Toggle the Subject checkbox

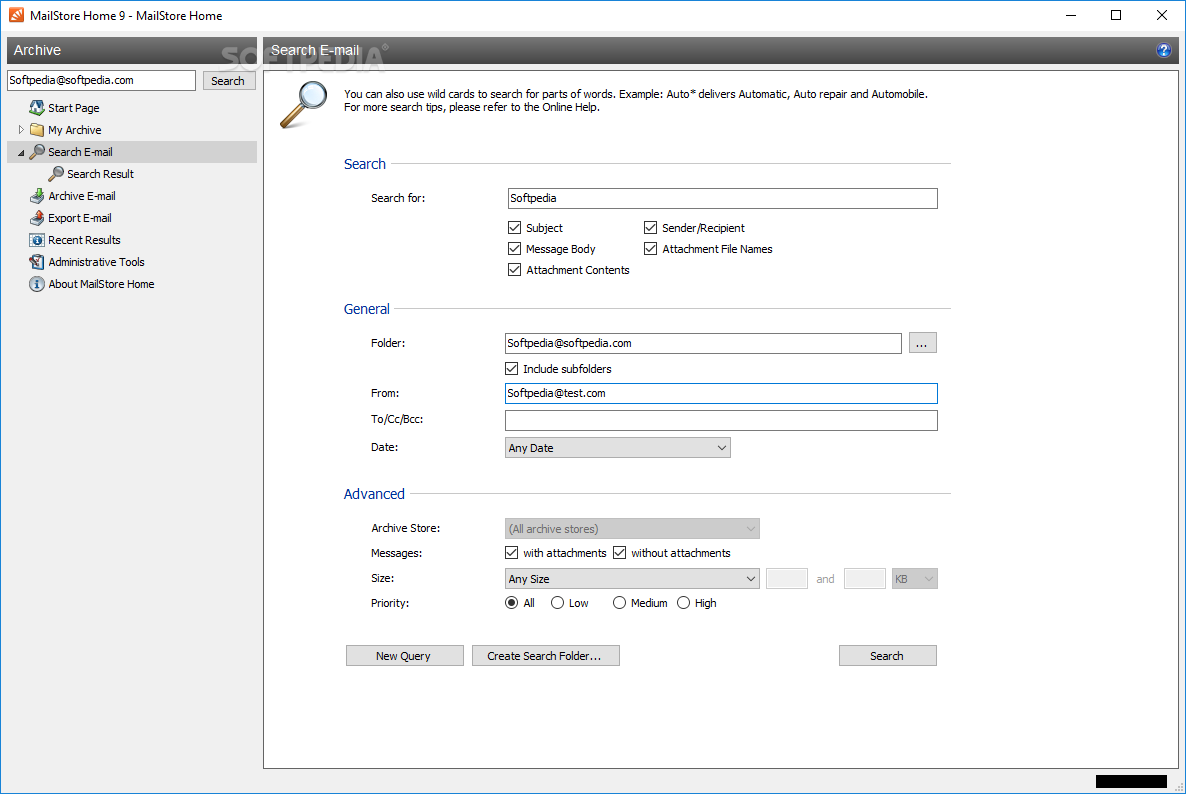click(514, 228)
